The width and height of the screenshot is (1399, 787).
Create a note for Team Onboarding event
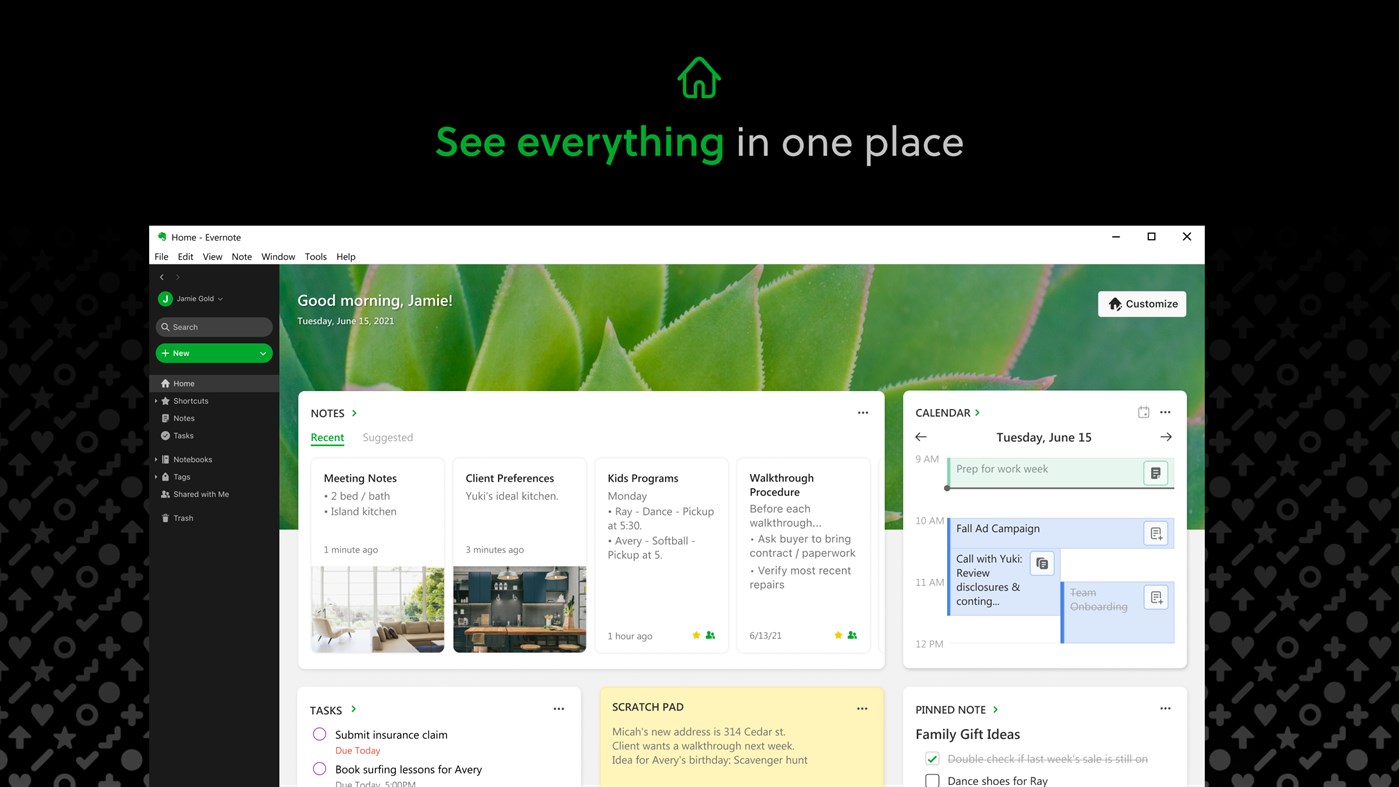coord(1155,597)
